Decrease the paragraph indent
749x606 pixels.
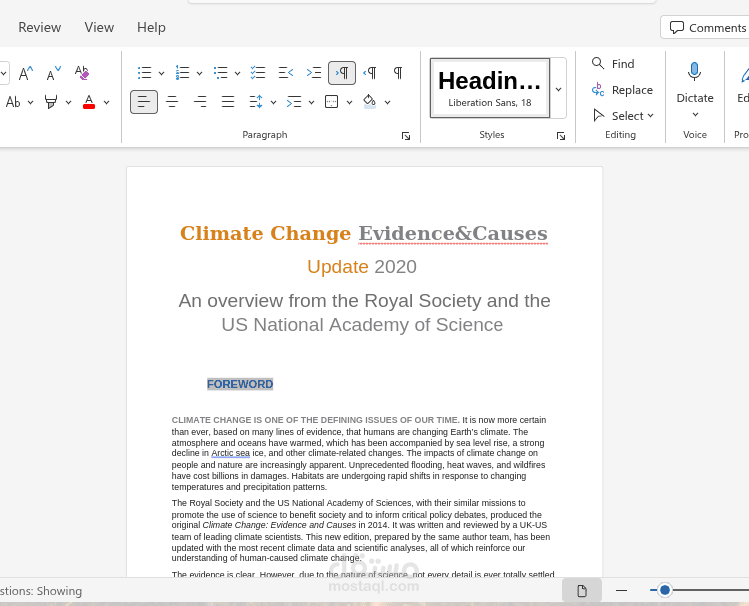(x=286, y=73)
